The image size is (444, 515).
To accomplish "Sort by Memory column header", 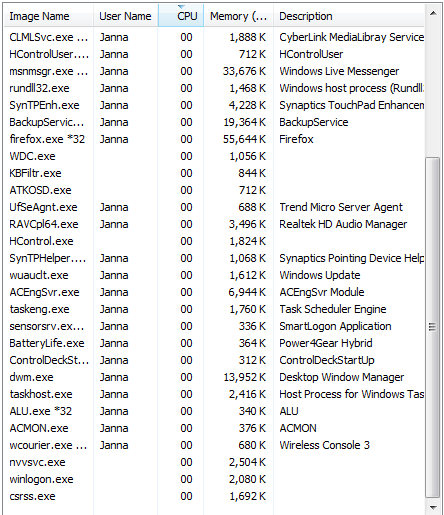I will (x=239, y=16).
